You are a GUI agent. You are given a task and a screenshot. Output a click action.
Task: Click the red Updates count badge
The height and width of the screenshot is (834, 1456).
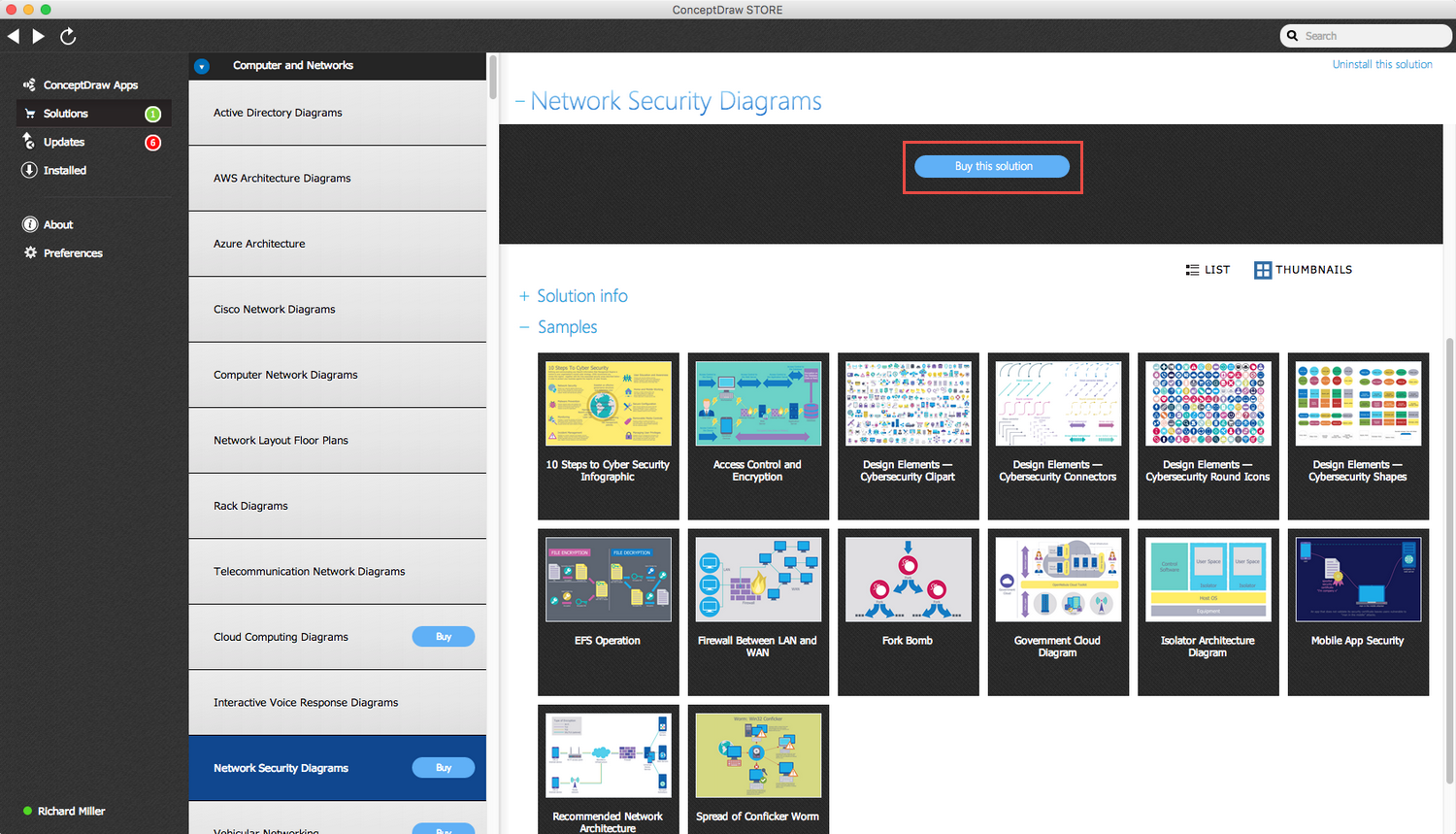tap(152, 143)
